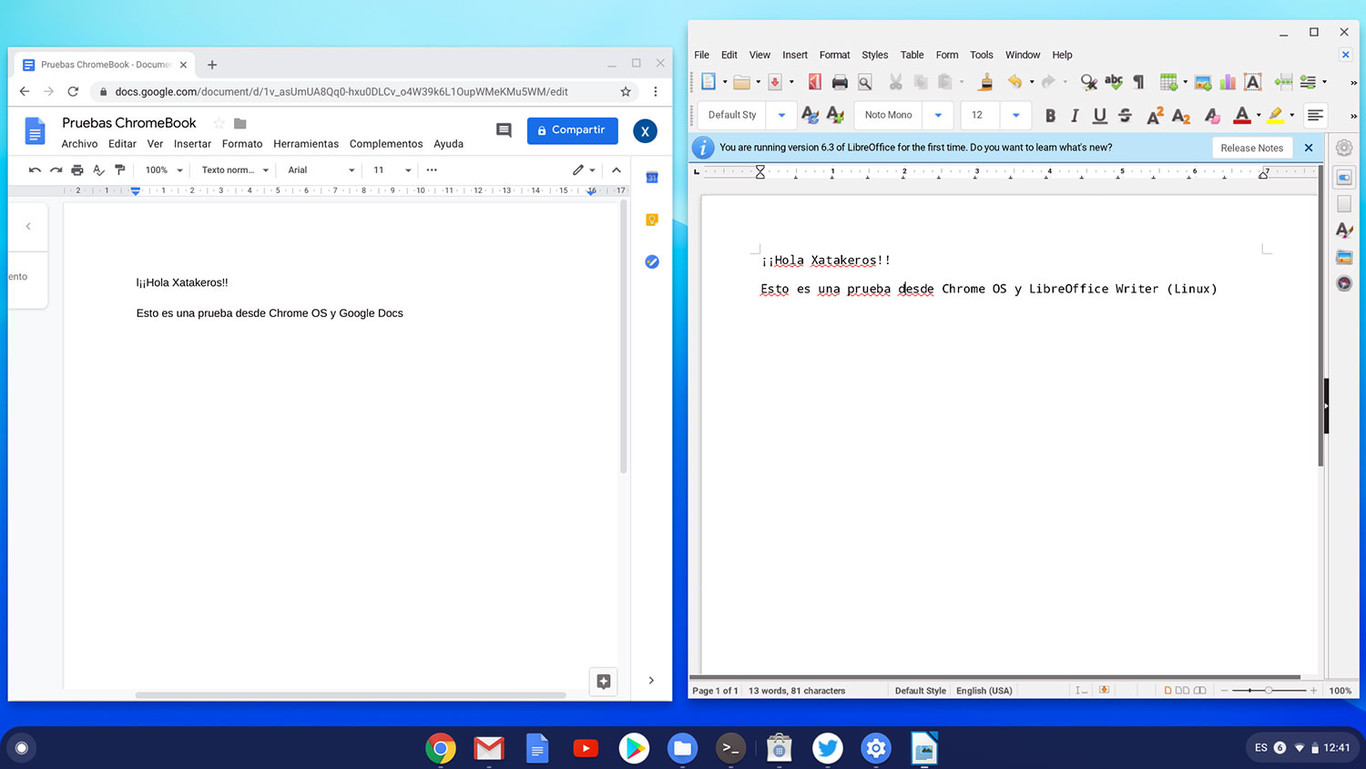The height and width of the screenshot is (769, 1366).
Task: Open the Insertar menu in Google Docs
Action: [191, 143]
